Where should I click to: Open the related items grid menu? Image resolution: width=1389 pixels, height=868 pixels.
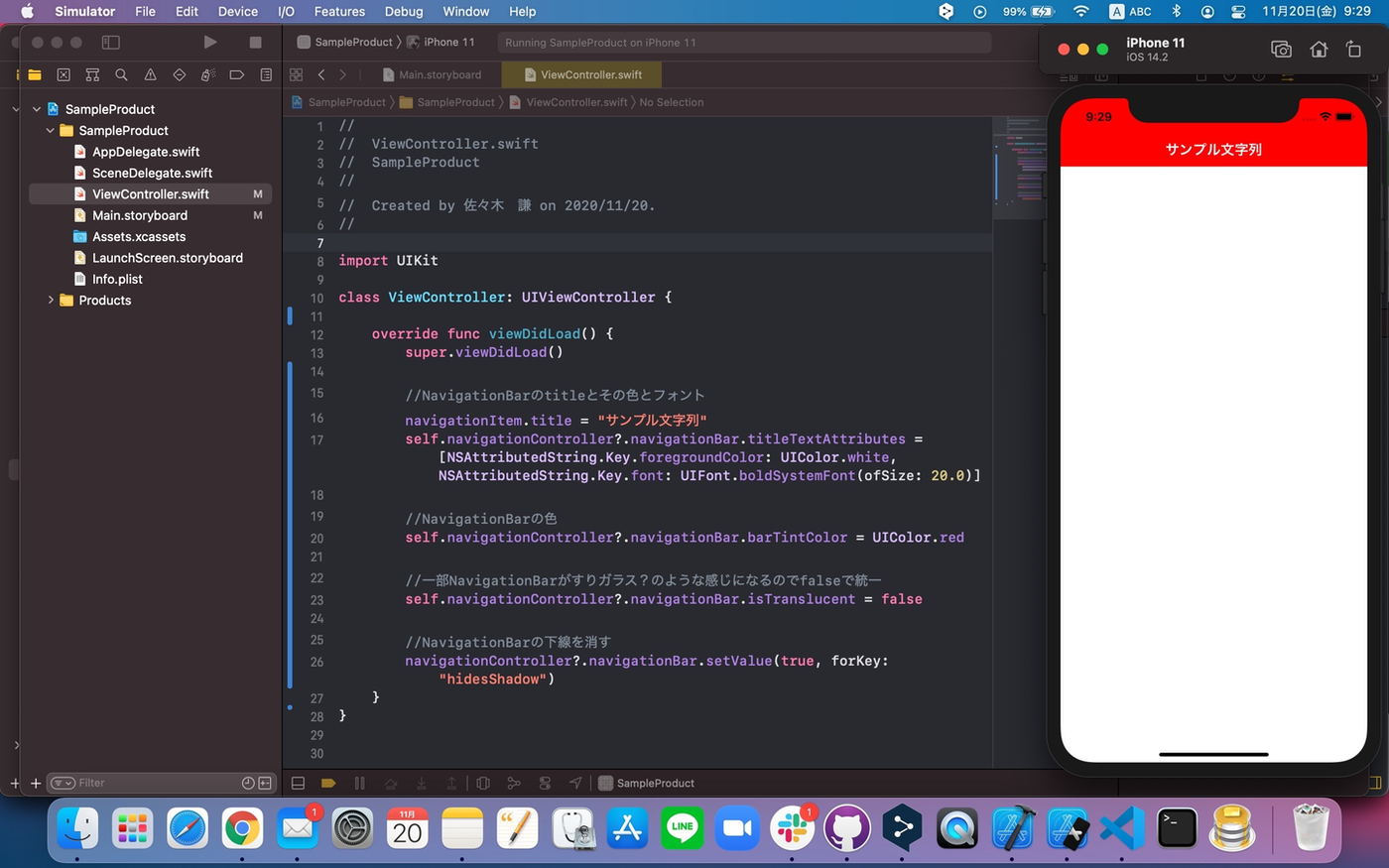point(296,74)
